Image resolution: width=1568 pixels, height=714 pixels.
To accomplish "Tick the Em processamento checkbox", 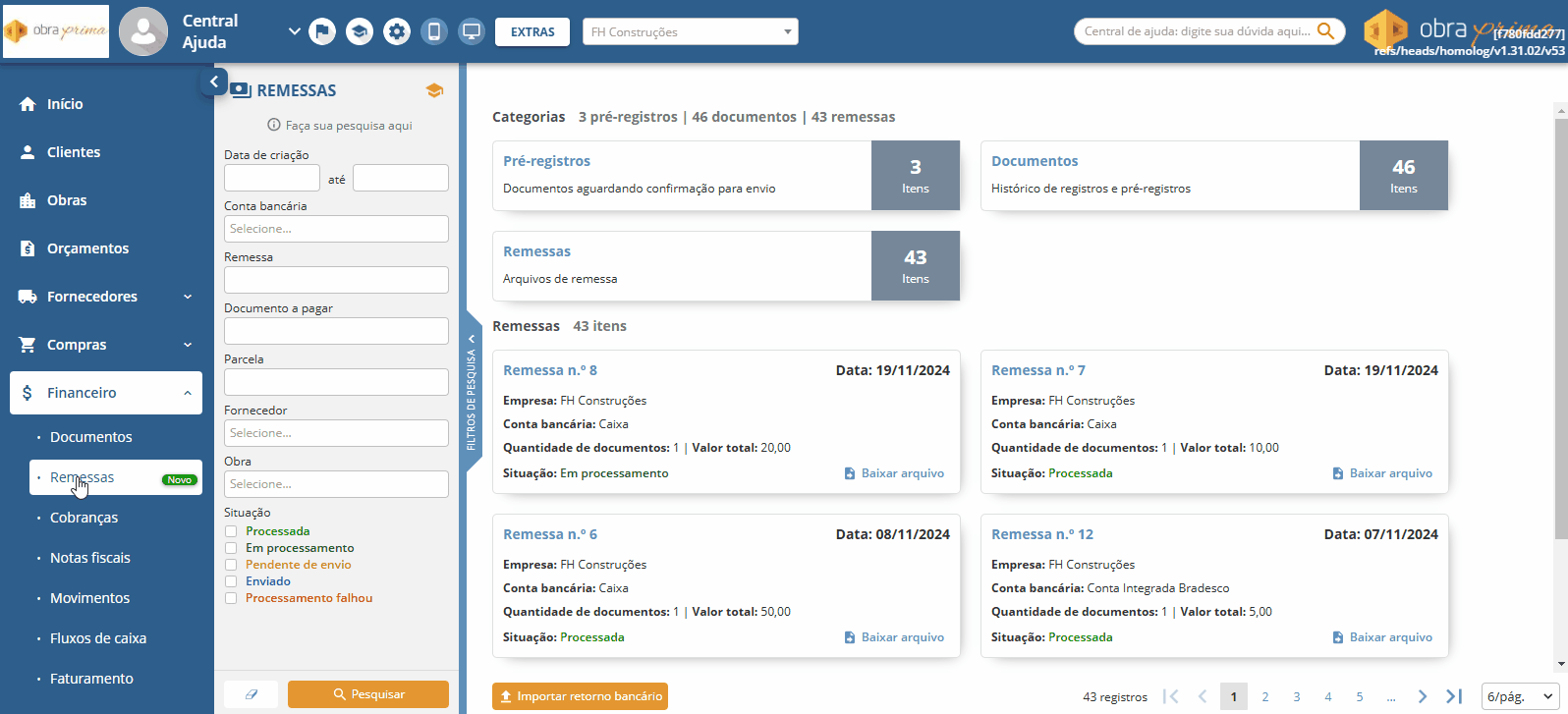I will [x=231, y=548].
